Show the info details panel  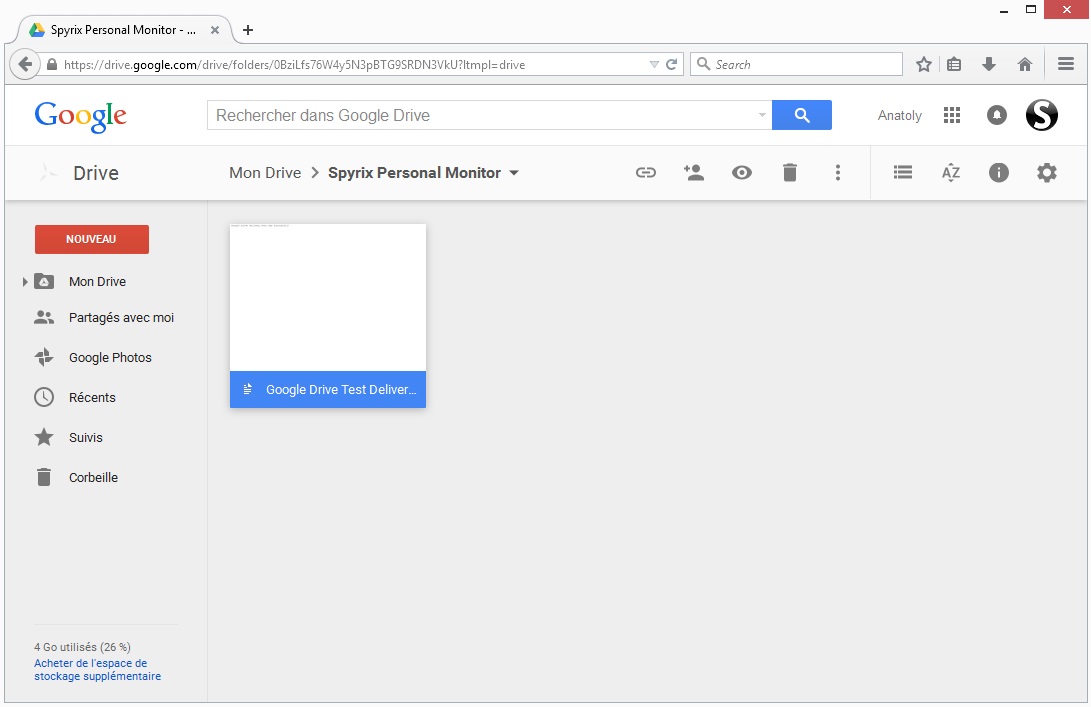[998, 173]
